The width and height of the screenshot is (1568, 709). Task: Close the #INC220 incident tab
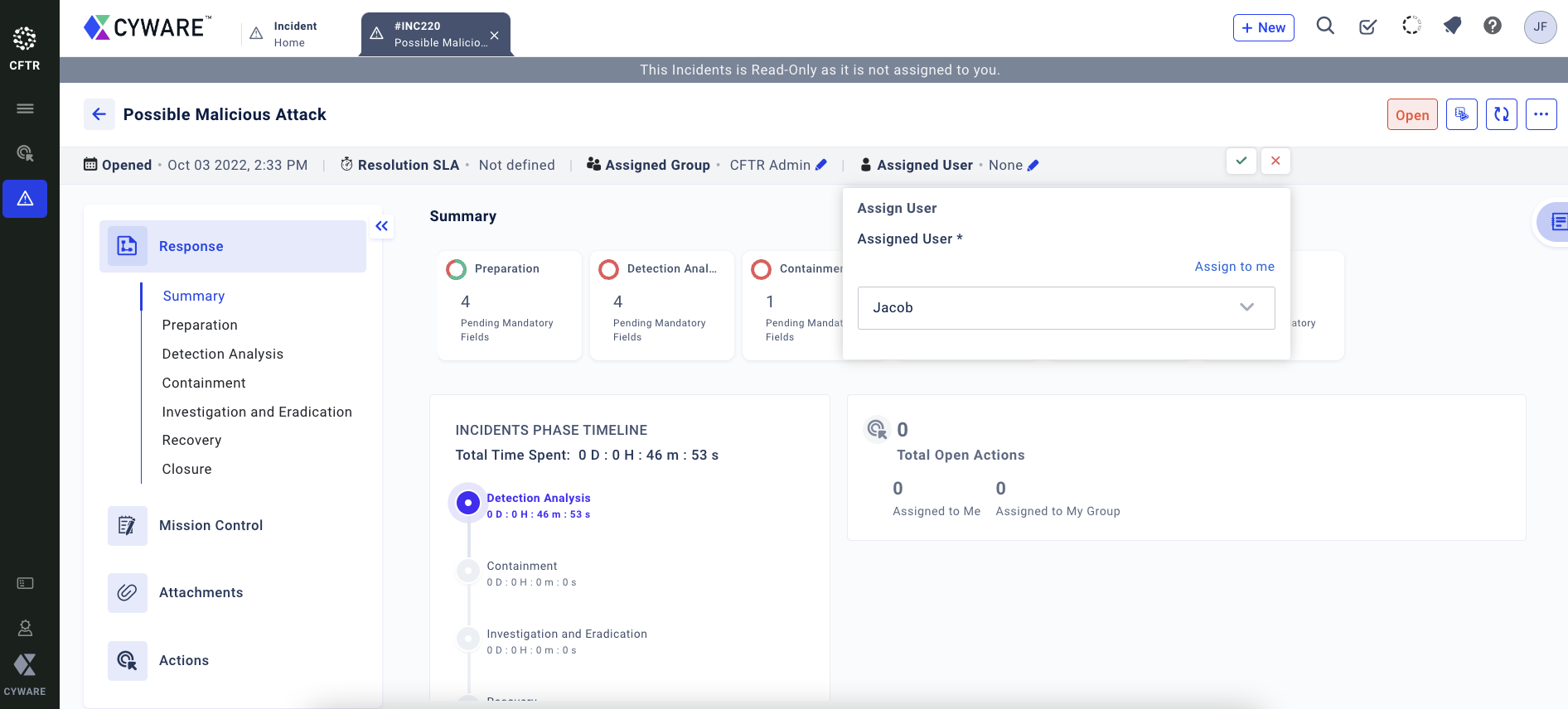(494, 36)
